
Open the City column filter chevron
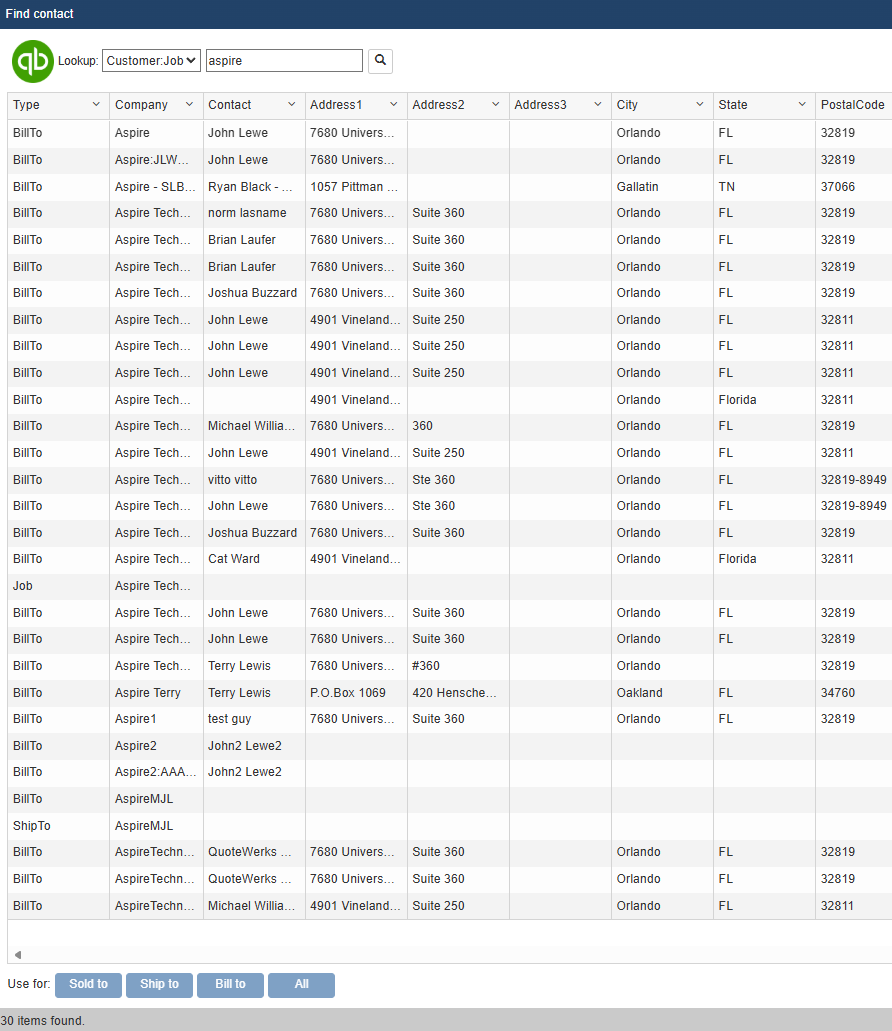point(700,105)
